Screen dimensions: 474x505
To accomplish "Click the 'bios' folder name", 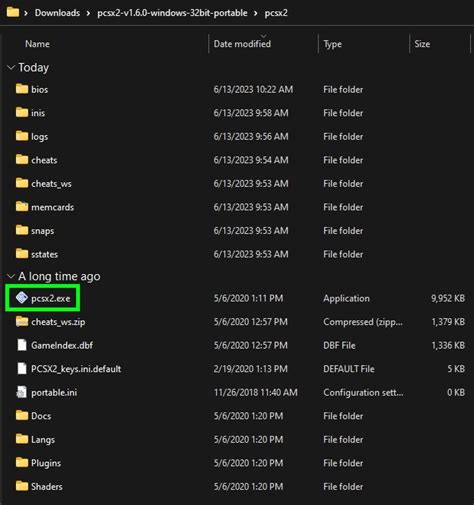I will point(40,90).
